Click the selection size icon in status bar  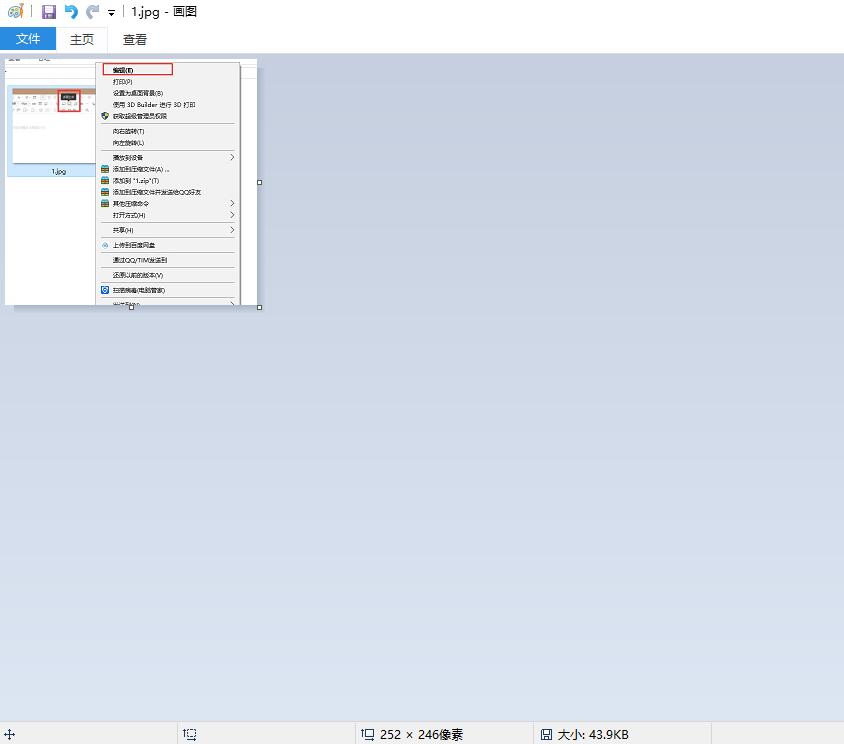pyautogui.click(x=189, y=734)
